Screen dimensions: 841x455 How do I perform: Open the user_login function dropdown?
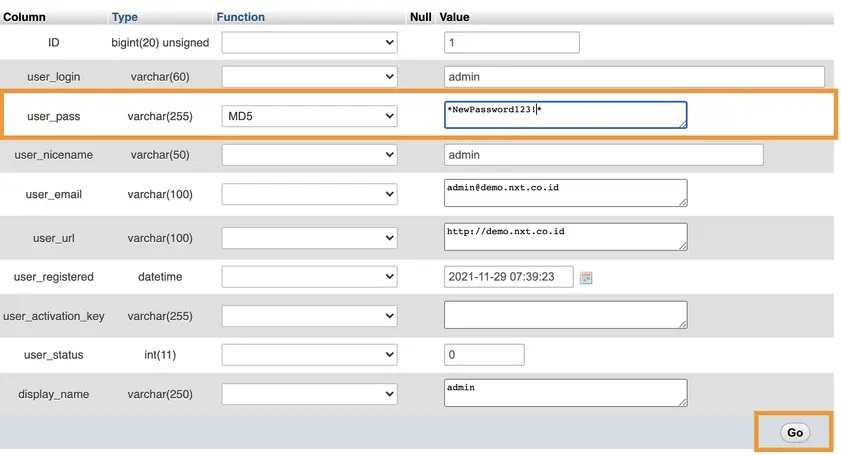click(x=309, y=77)
